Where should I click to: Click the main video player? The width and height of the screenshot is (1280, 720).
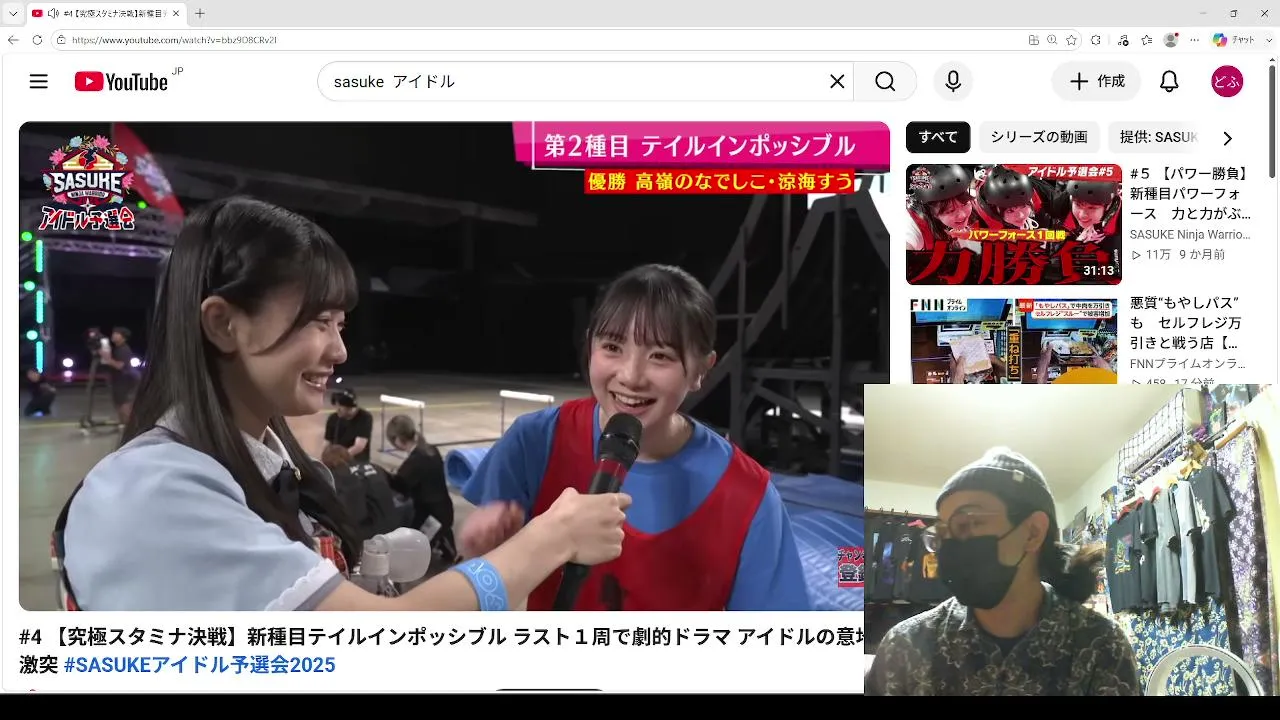coord(454,366)
